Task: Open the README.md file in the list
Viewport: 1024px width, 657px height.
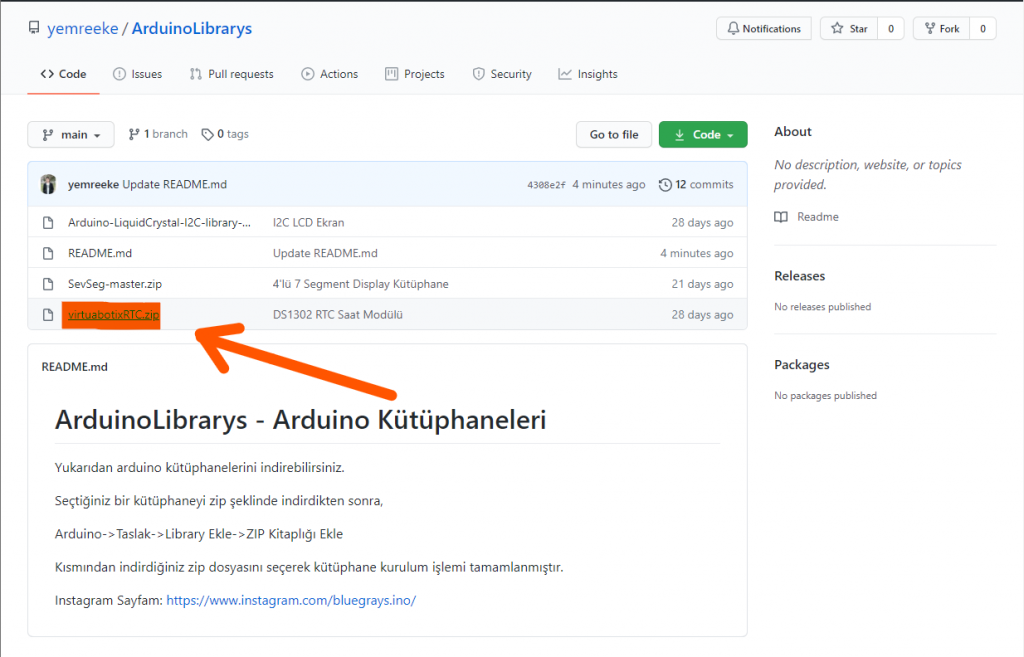Action: coord(100,253)
